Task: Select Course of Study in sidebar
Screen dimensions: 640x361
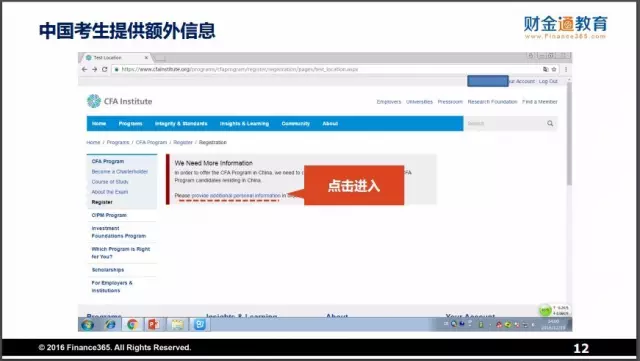Action: pyautogui.click(x=110, y=182)
